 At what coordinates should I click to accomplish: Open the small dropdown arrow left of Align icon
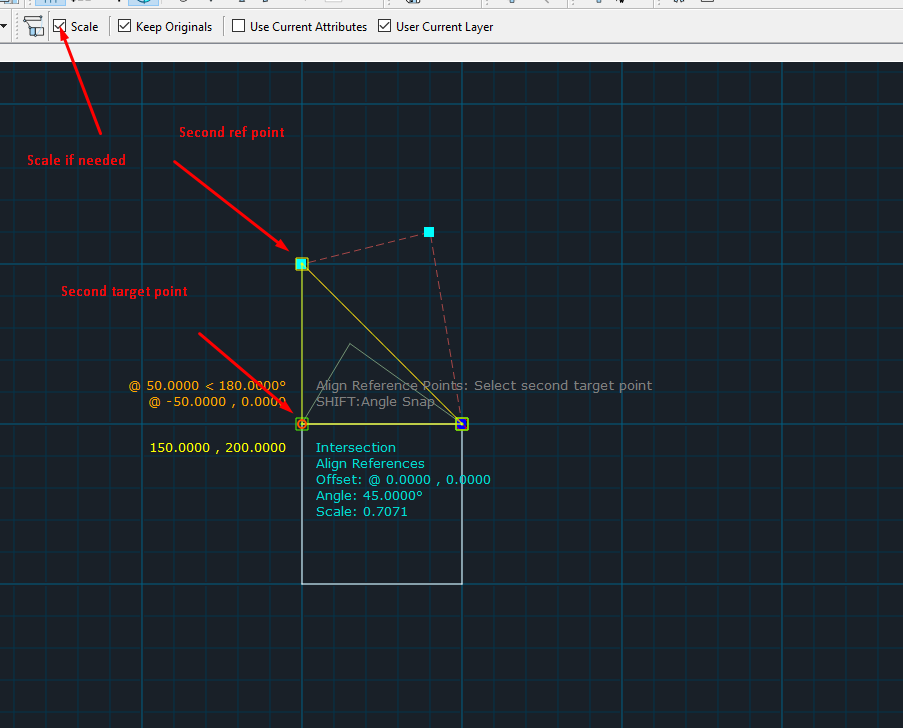pos(6,26)
